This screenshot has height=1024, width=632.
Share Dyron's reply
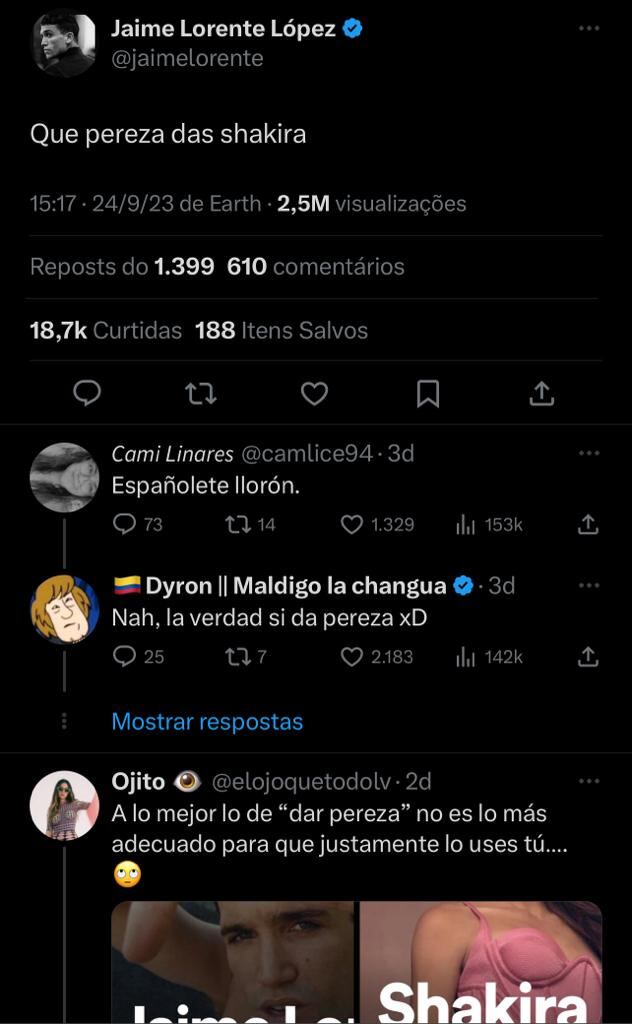[x=589, y=657]
